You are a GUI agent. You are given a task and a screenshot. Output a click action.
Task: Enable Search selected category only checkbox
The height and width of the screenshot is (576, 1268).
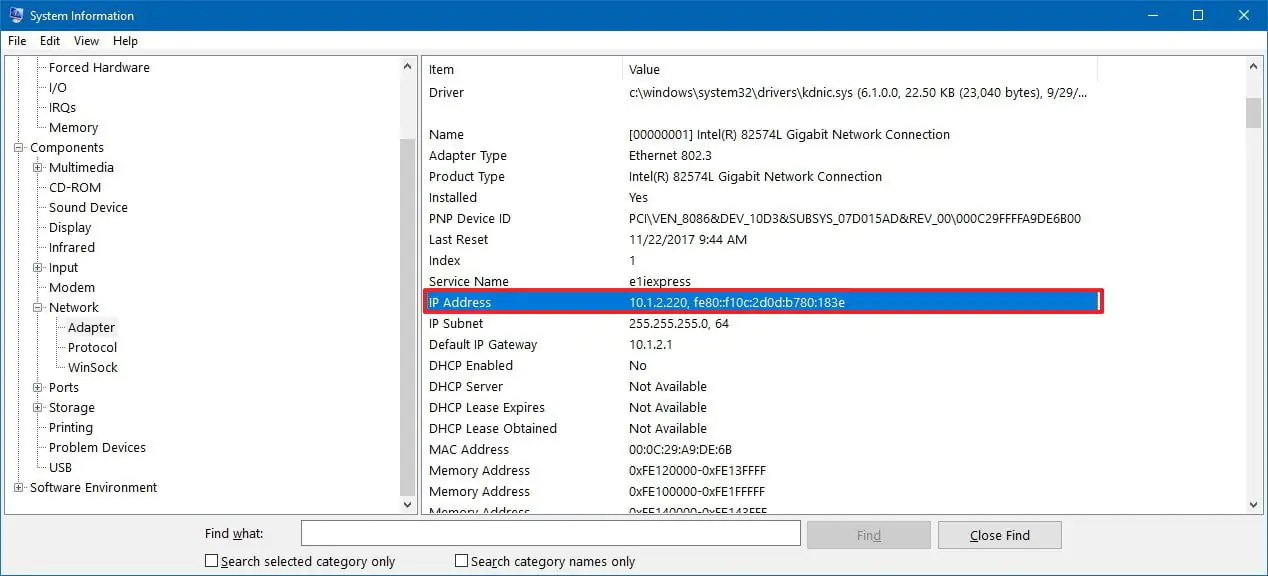(211, 561)
